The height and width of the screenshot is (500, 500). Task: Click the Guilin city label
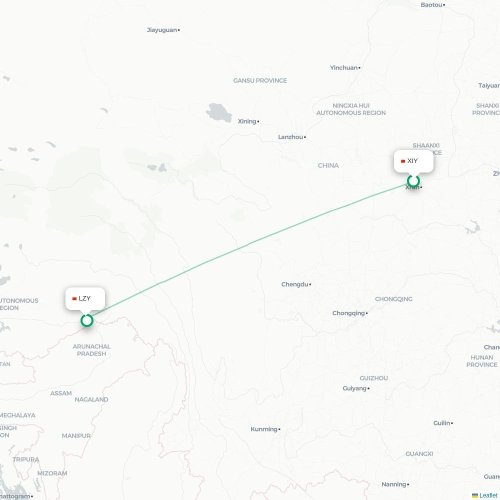pyautogui.click(x=443, y=423)
